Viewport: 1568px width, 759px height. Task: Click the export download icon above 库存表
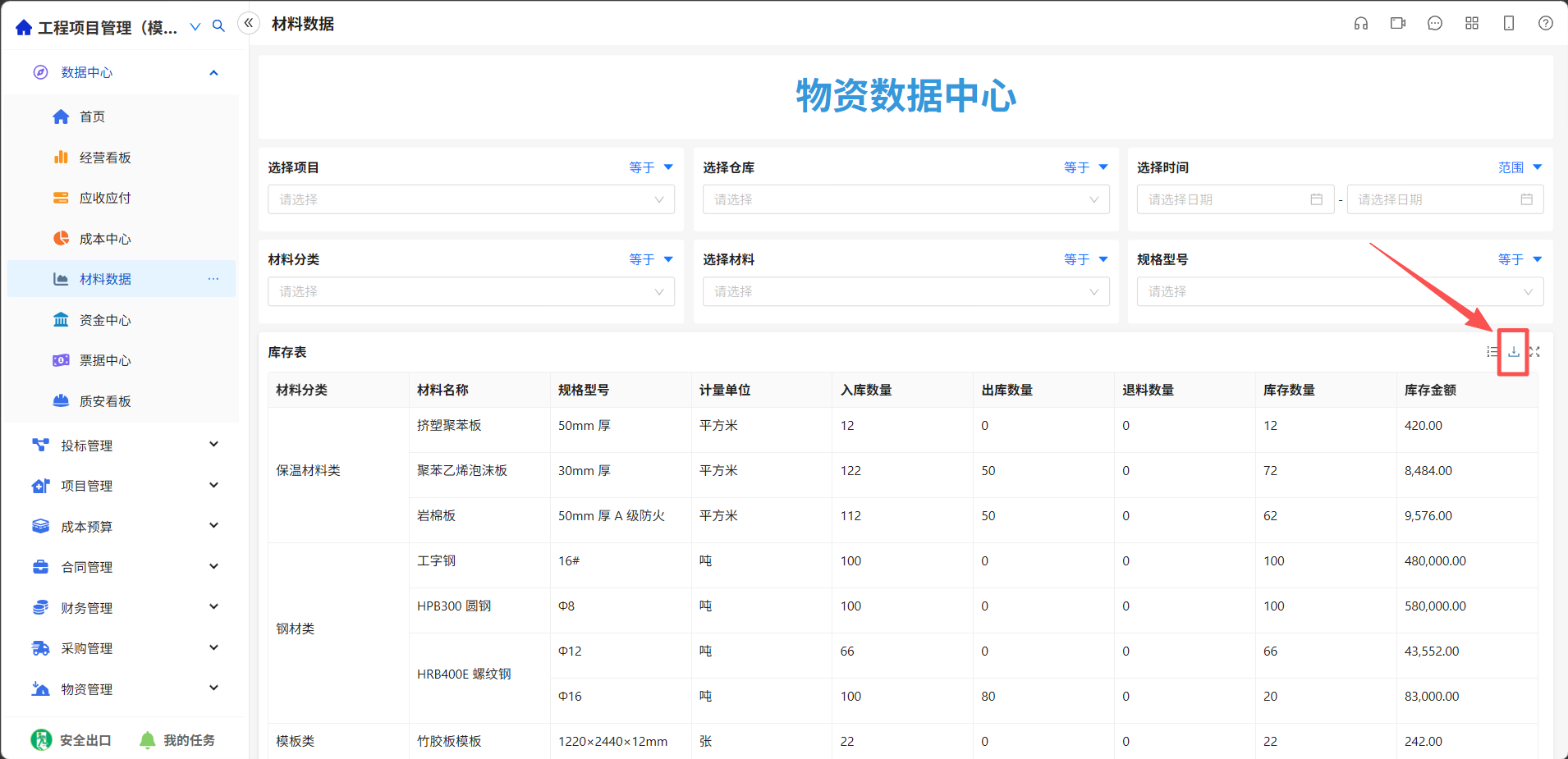pos(1513,352)
